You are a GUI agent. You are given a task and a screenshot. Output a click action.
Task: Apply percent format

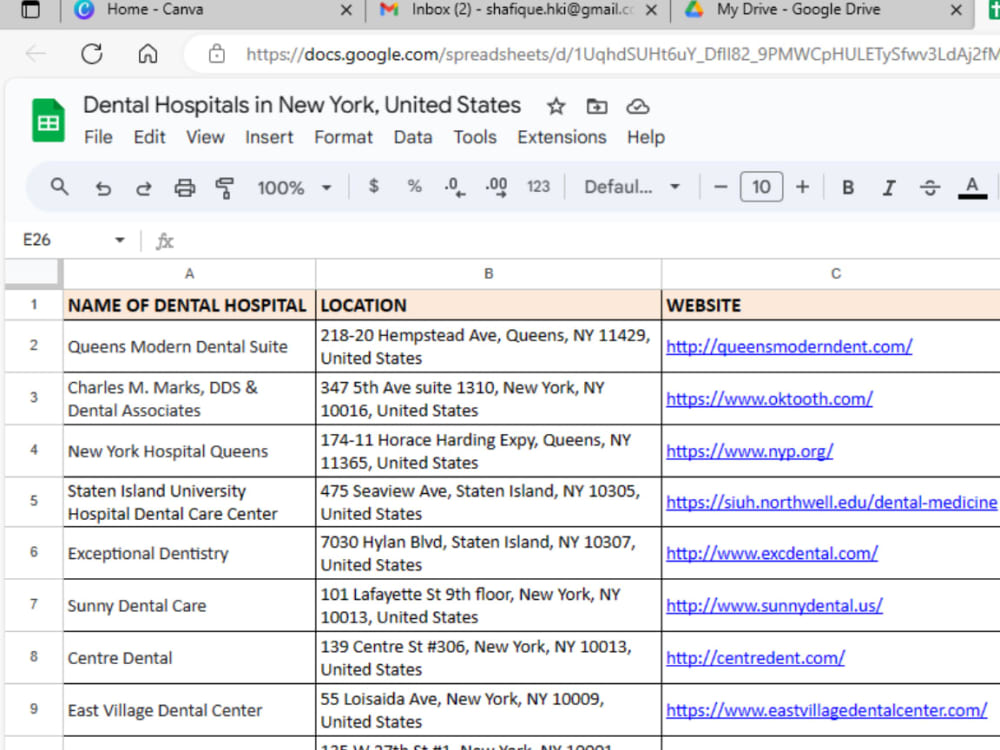click(414, 187)
